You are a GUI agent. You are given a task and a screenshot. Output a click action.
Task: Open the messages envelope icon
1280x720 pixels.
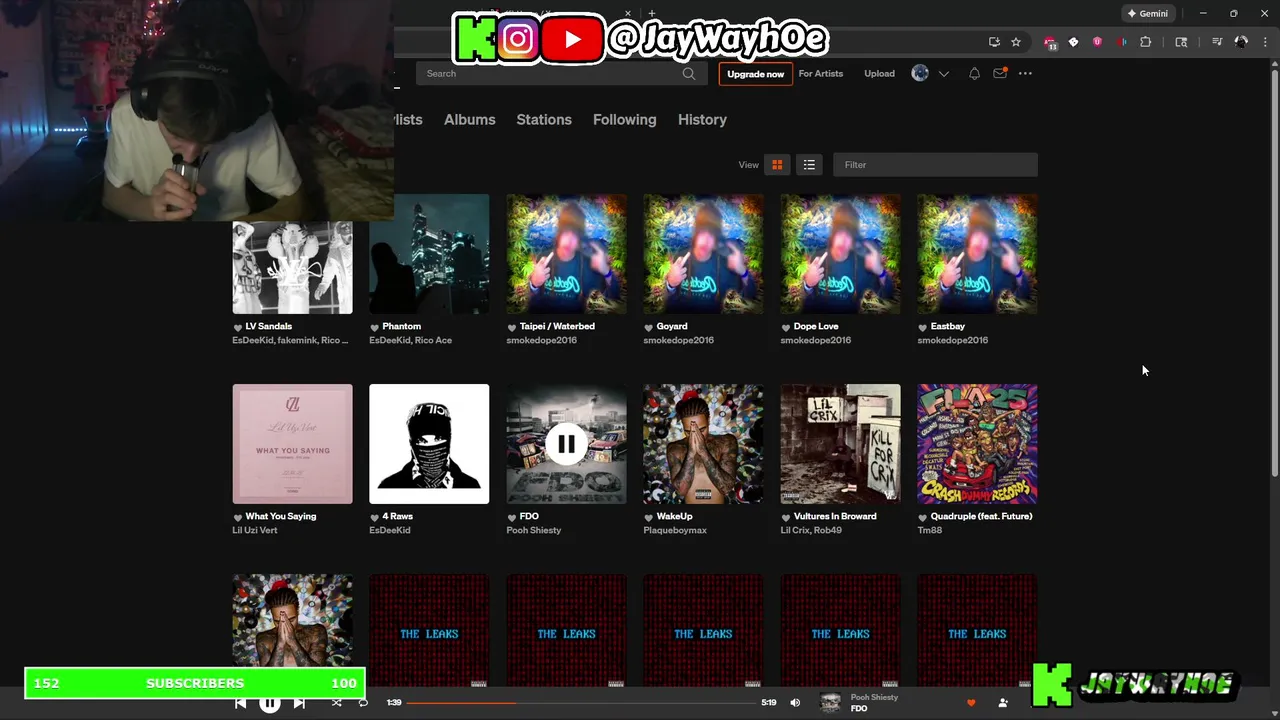1000,73
